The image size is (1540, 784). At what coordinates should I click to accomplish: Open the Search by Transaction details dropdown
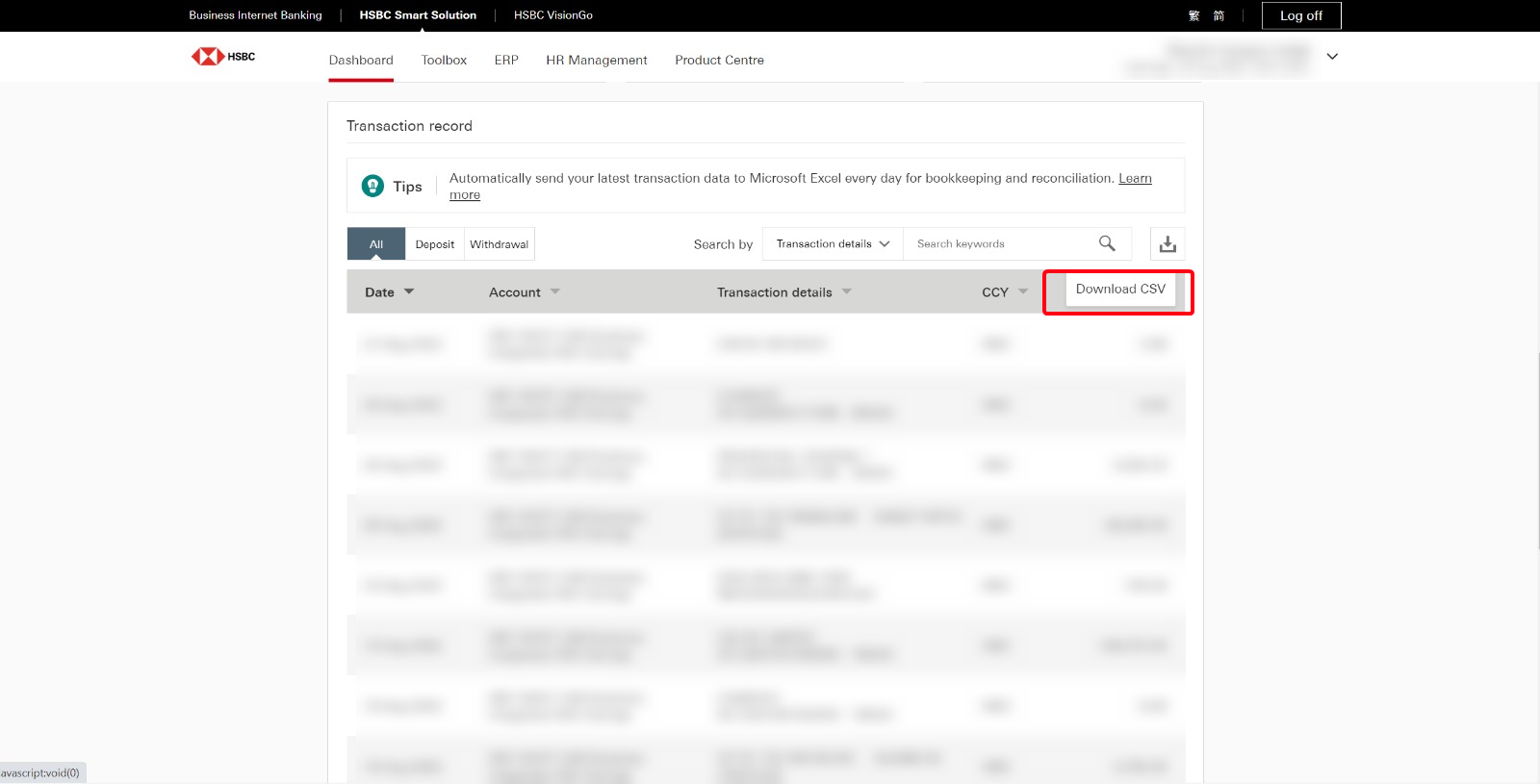coord(833,244)
